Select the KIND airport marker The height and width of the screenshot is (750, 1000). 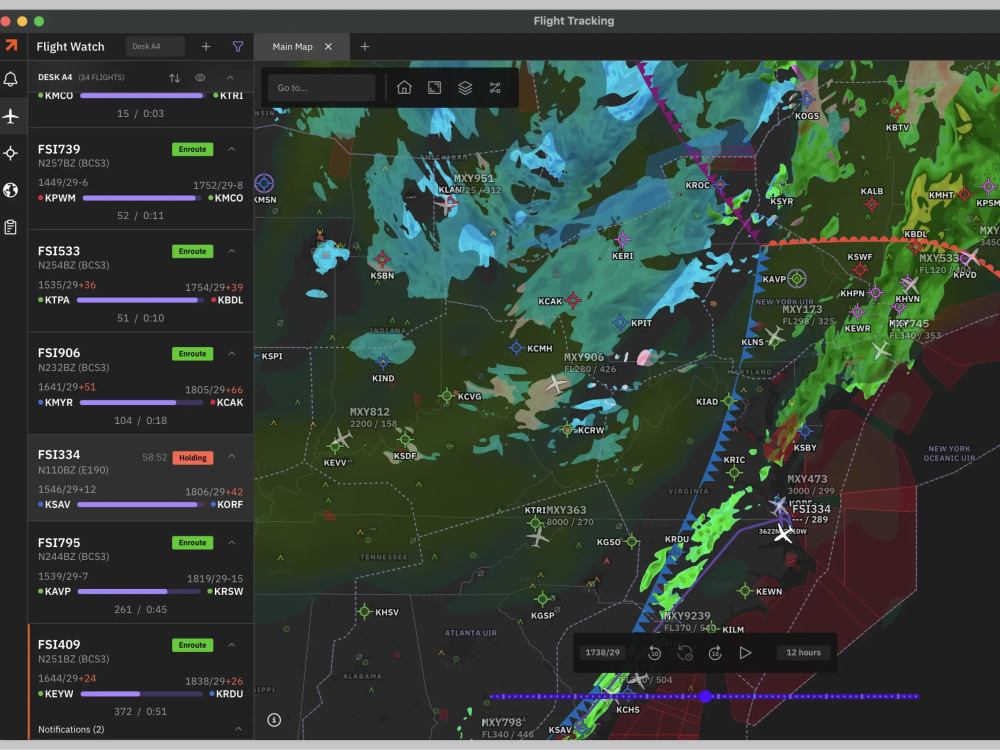pyautogui.click(x=383, y=362)
